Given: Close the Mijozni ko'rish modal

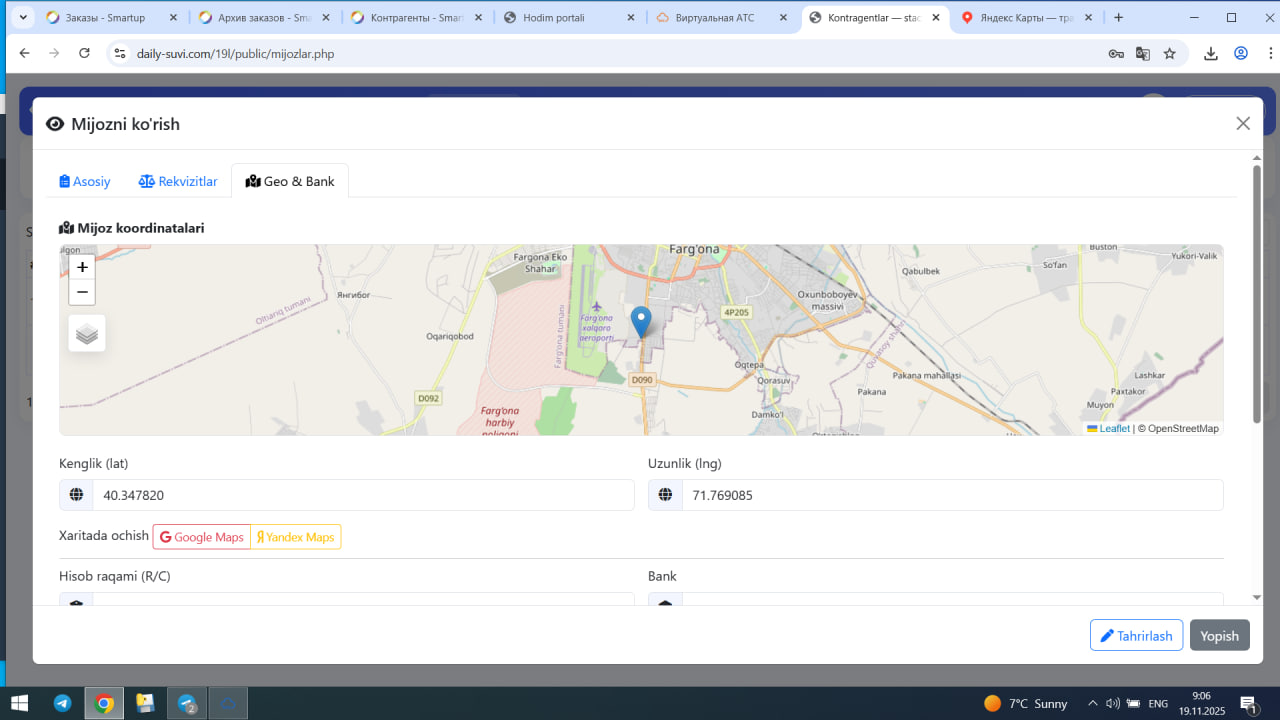Looking at the screenshot, I should pyautogui.click(x=1242, y=124).
